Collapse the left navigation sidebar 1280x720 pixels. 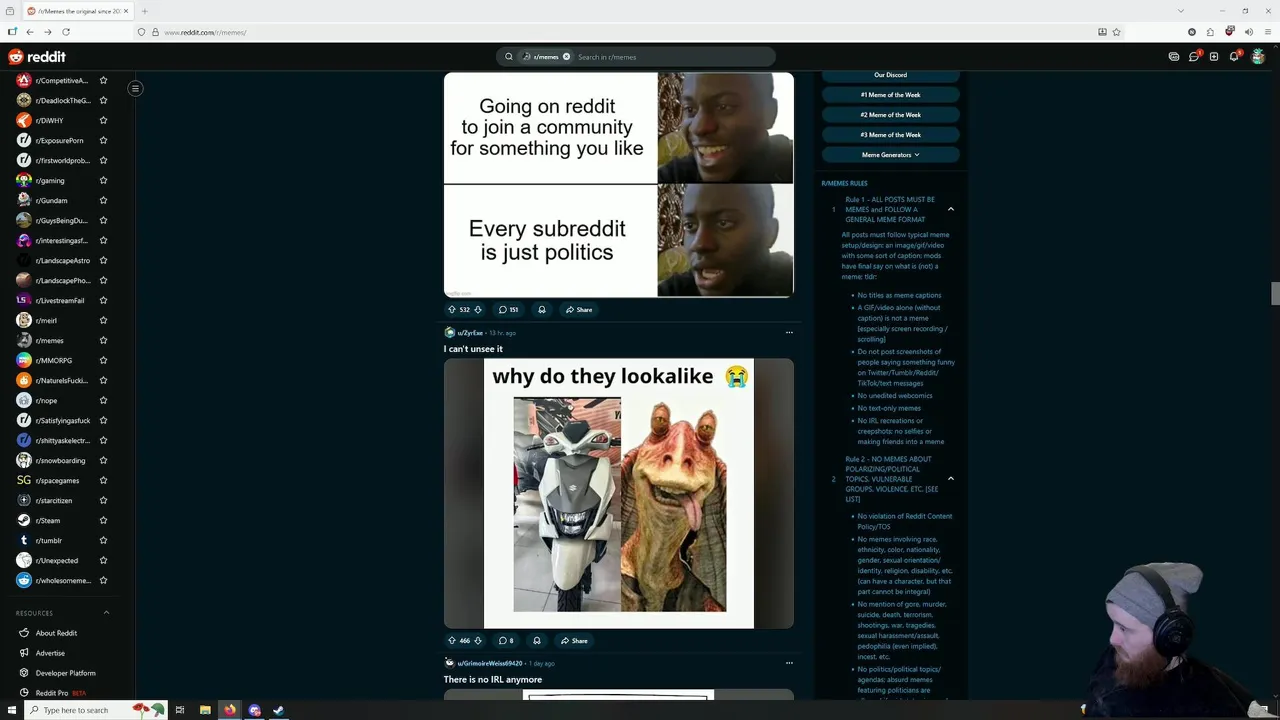point(135,88)
